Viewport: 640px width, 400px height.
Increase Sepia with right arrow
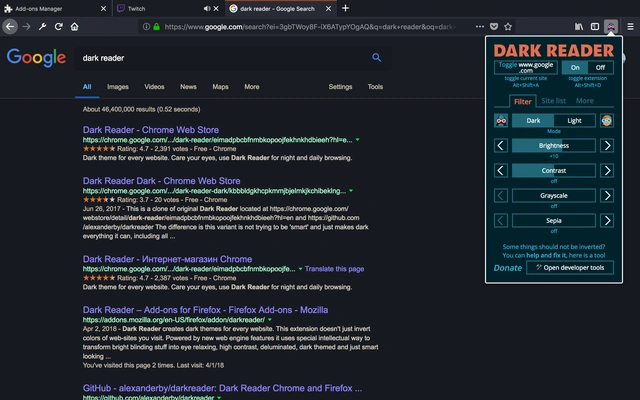607,220
